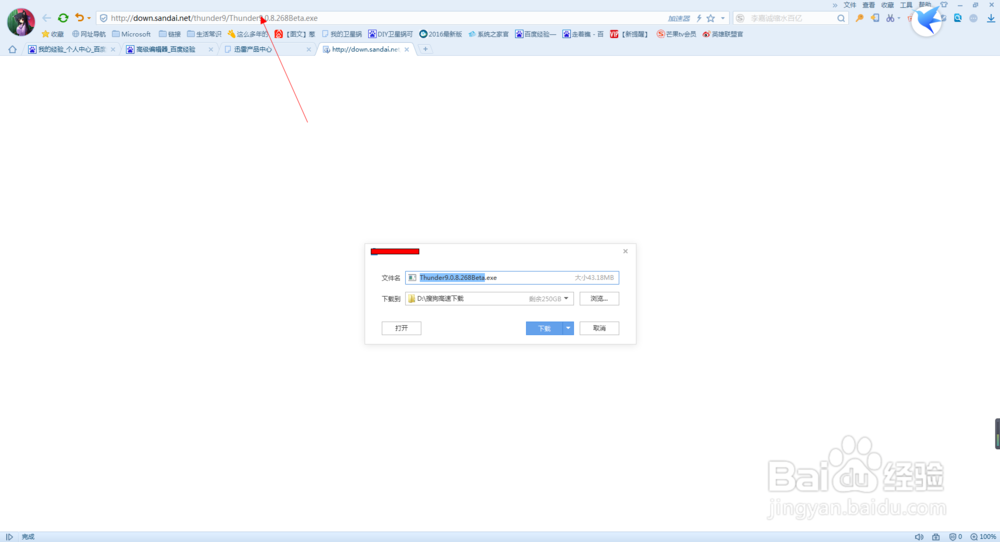Expand the arrow beside the download button
1000x542 pixels.
[568, 328]
